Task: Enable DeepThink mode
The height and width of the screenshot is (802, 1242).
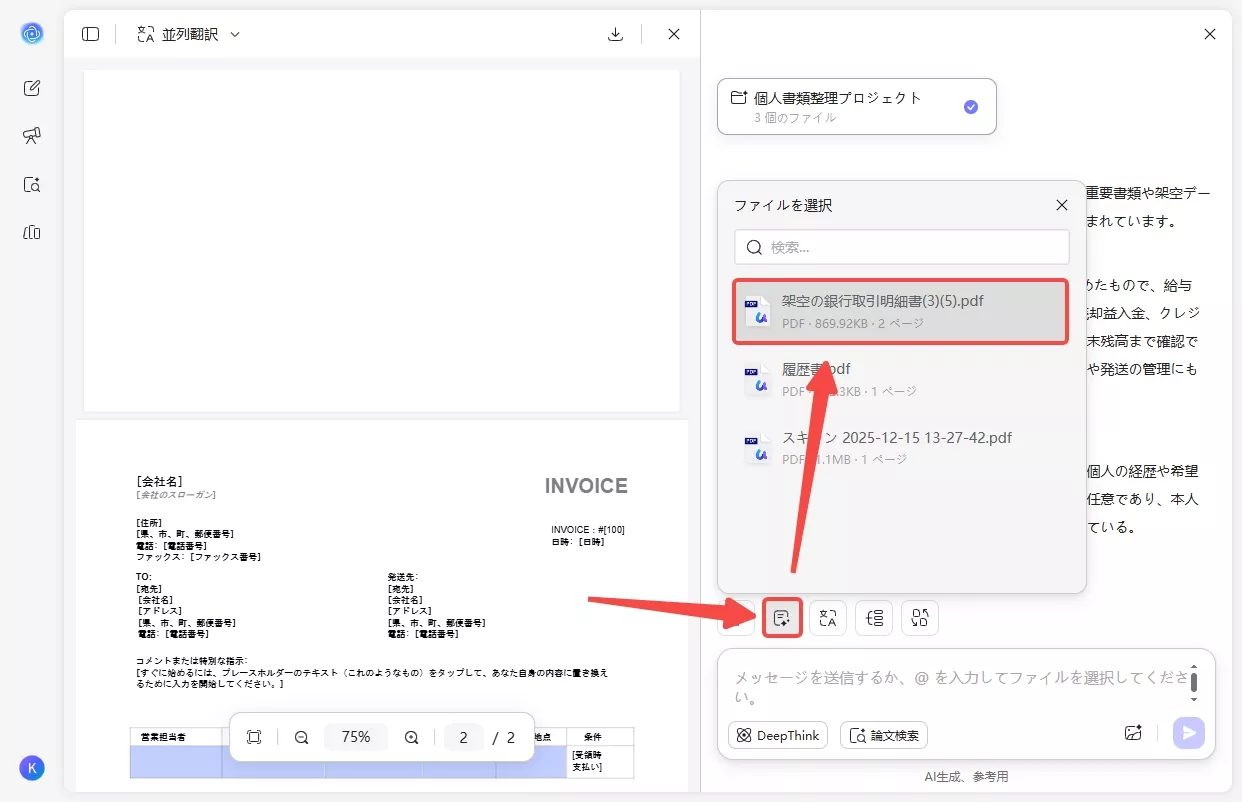Action: coord(777,734)
